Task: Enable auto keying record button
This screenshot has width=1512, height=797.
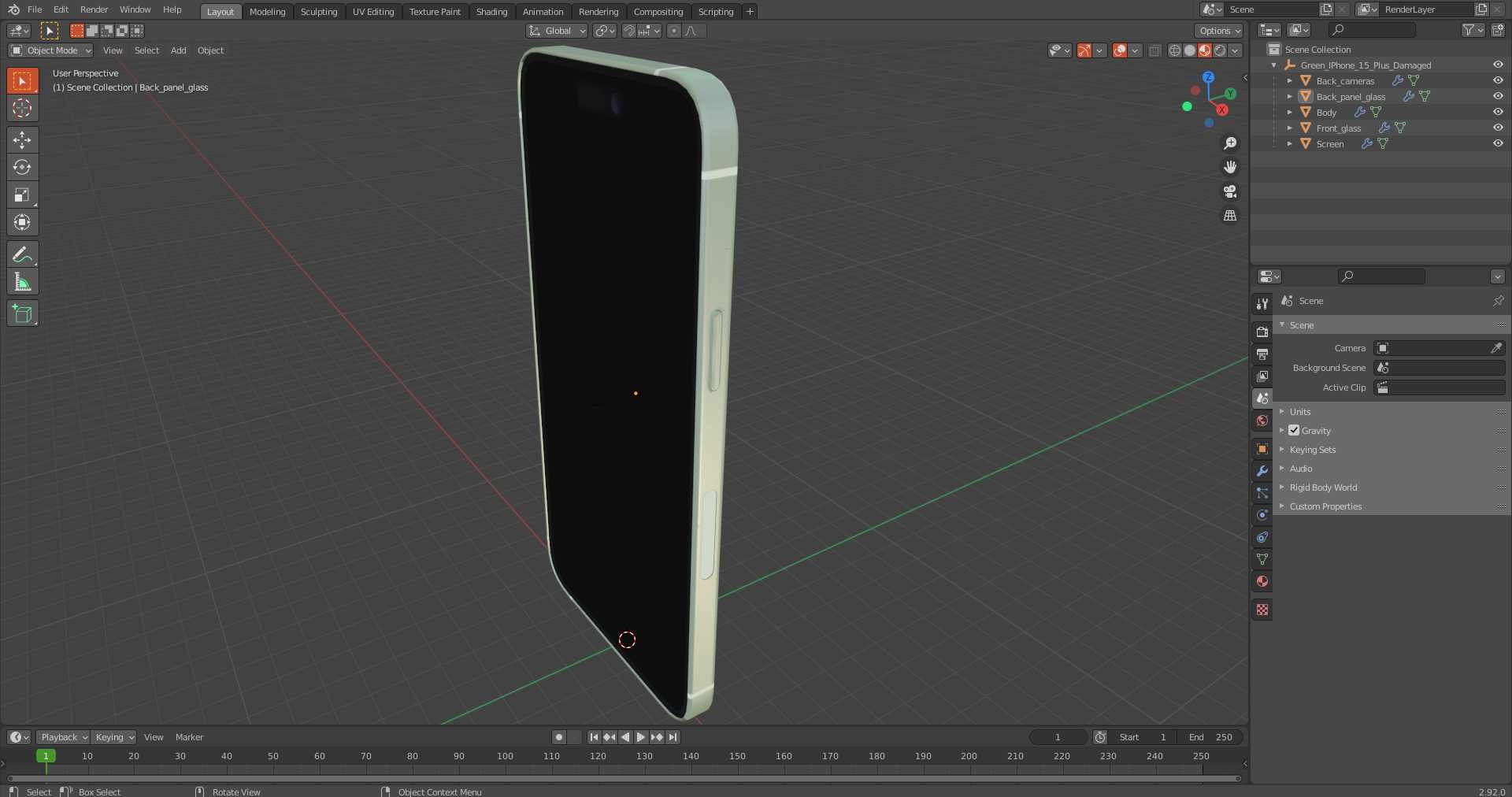Action: [559, 737]
